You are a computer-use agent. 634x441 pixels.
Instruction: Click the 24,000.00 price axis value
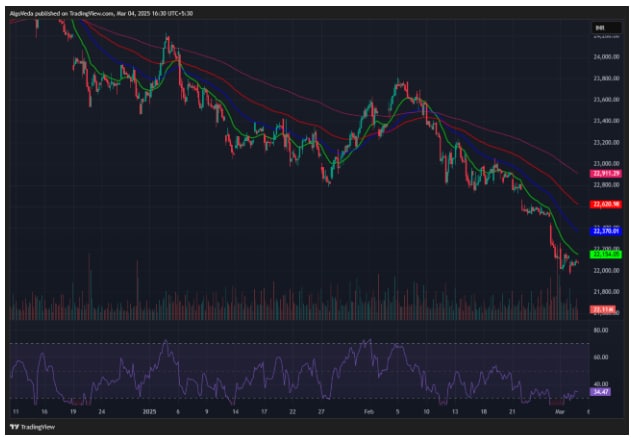[x=606, y=57]
